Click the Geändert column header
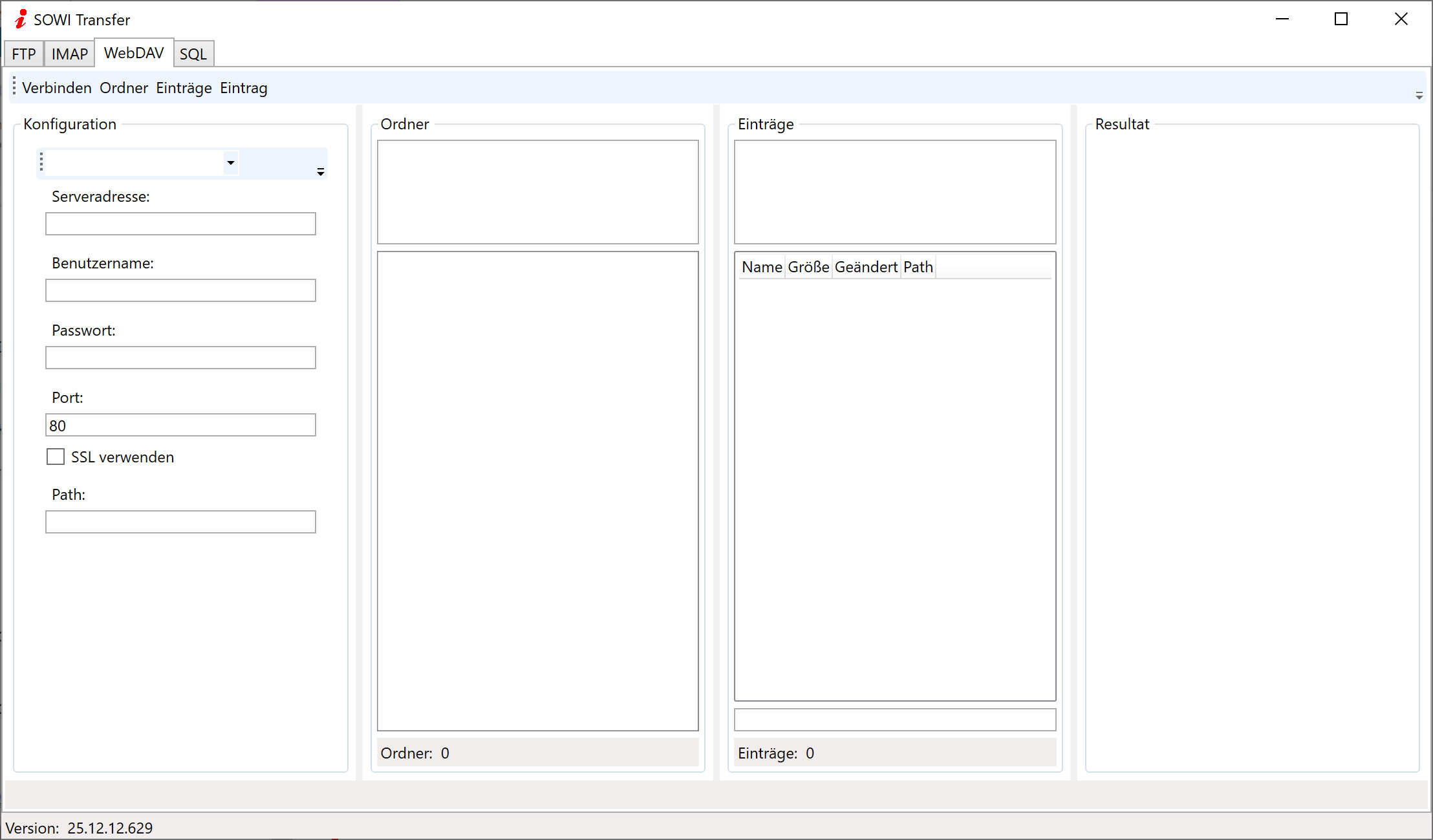The image size is (1433, 840). 865,267
